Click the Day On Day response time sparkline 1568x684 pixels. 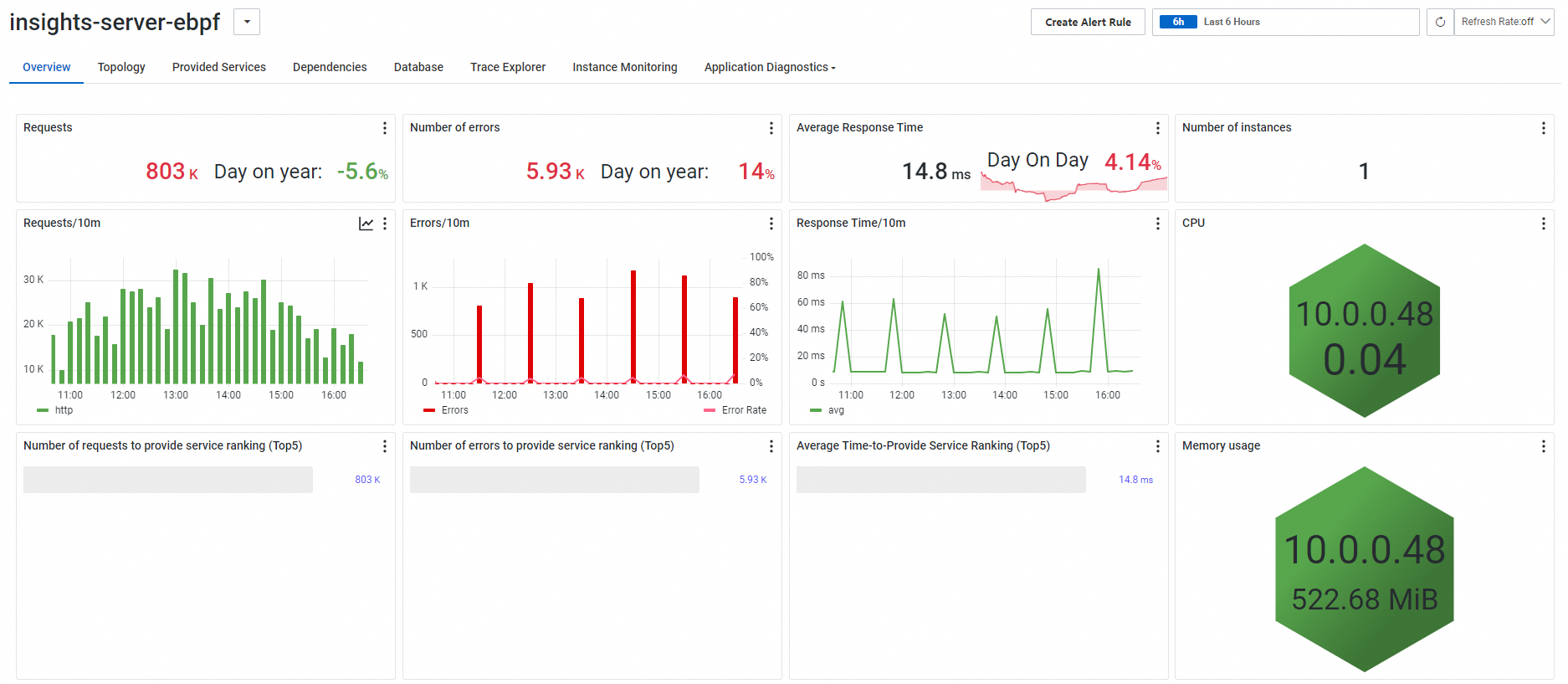pyautogui.click(x=1074, y=188)
